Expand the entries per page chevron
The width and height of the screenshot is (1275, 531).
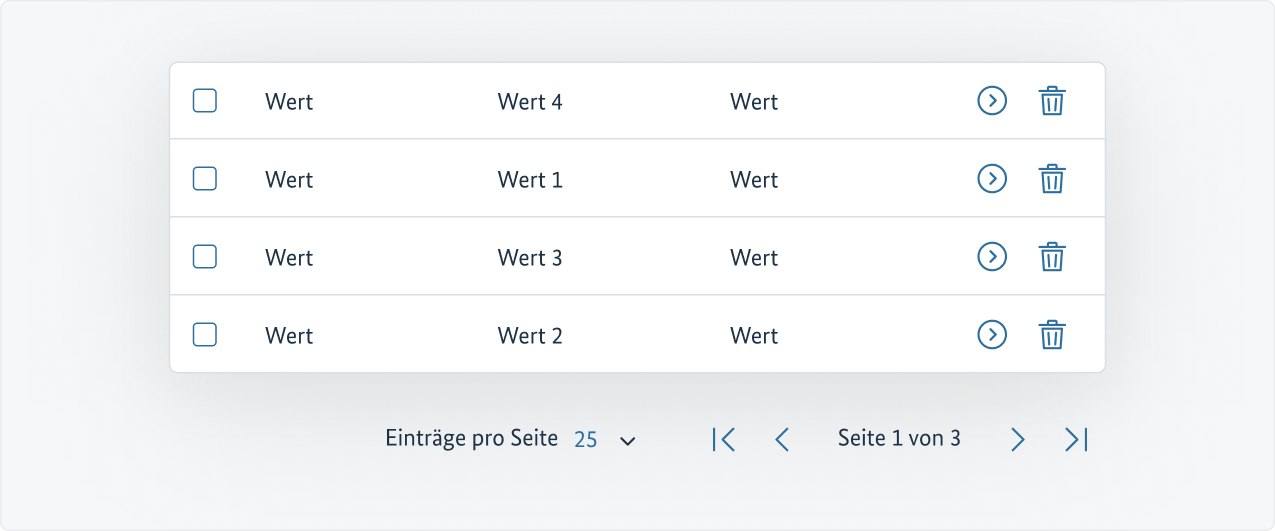(628, 440)
